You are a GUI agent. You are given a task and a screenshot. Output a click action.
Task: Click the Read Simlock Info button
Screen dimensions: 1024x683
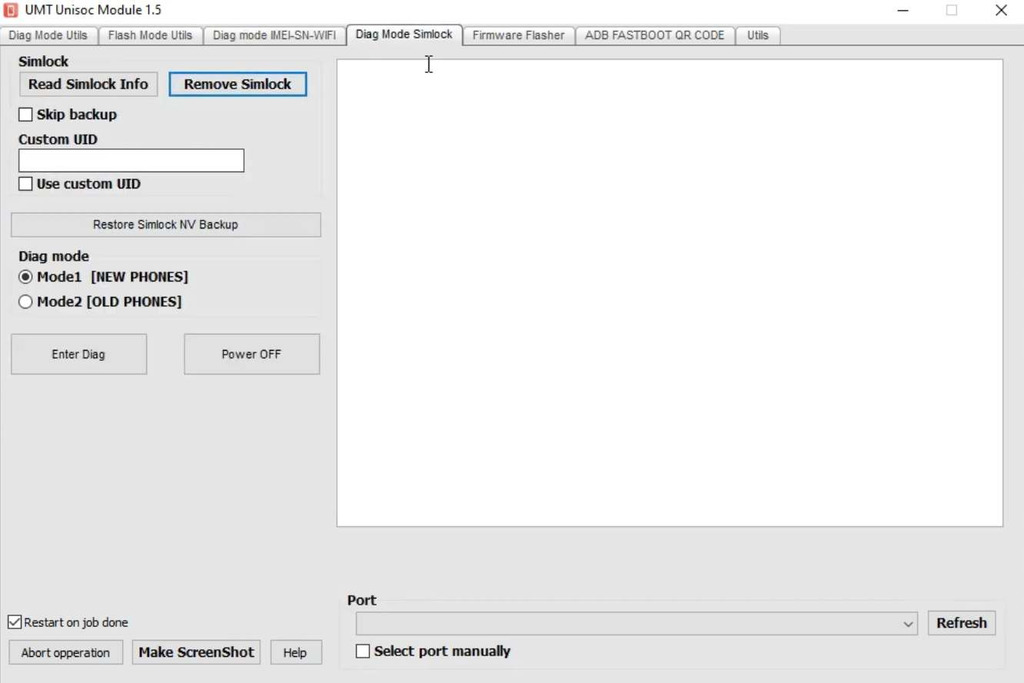pos(88,84)
